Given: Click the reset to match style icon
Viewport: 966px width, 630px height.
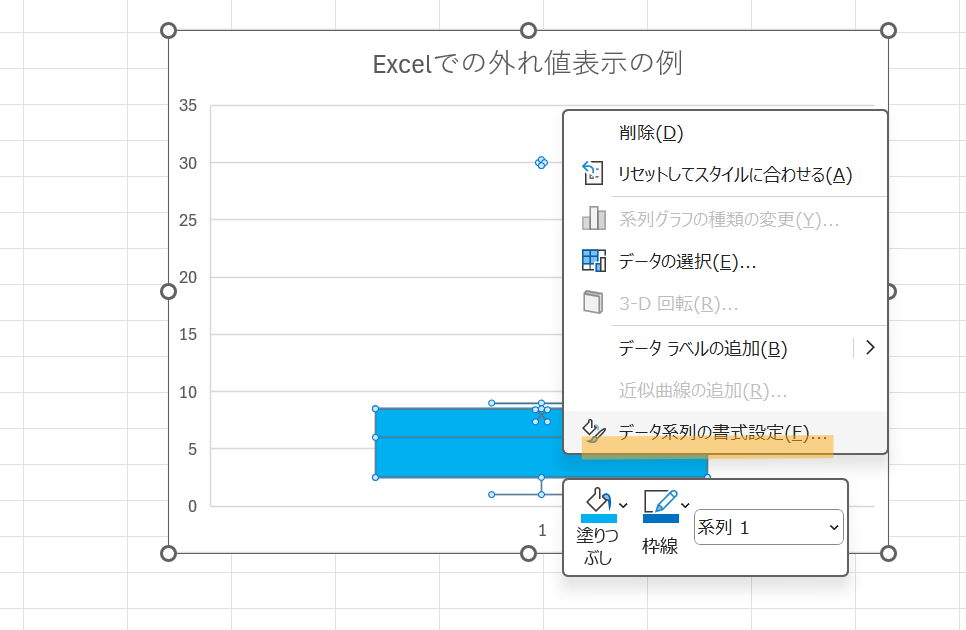Looking at the screenshot, I should click(x=593, y=174).
